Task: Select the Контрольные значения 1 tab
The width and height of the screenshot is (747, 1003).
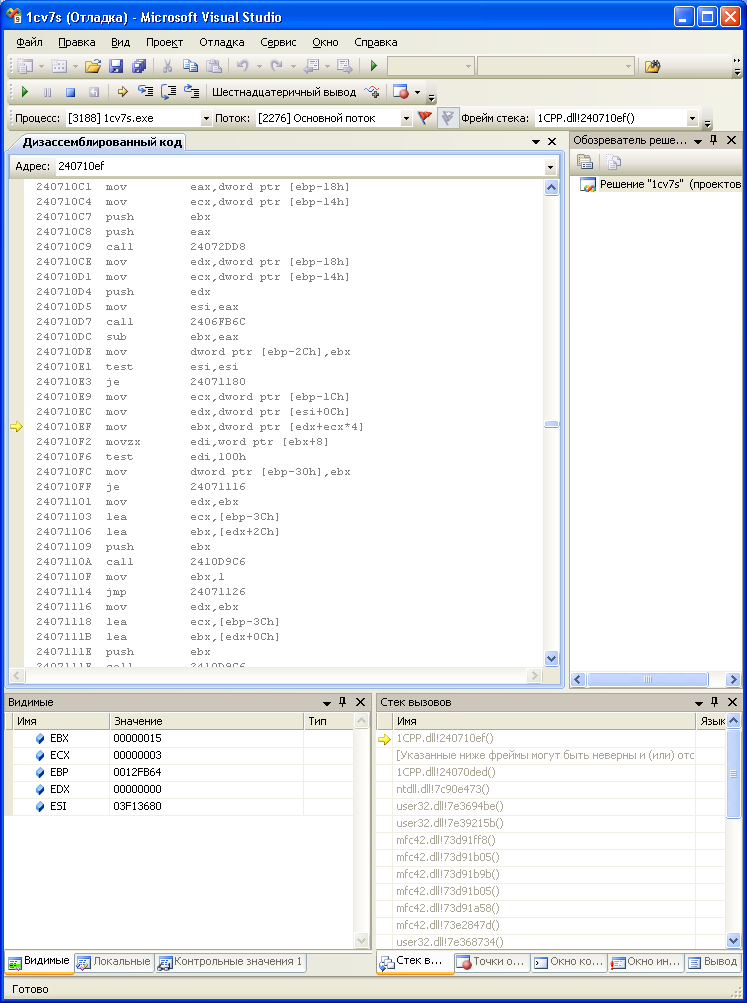Action: tap(231, 962)
